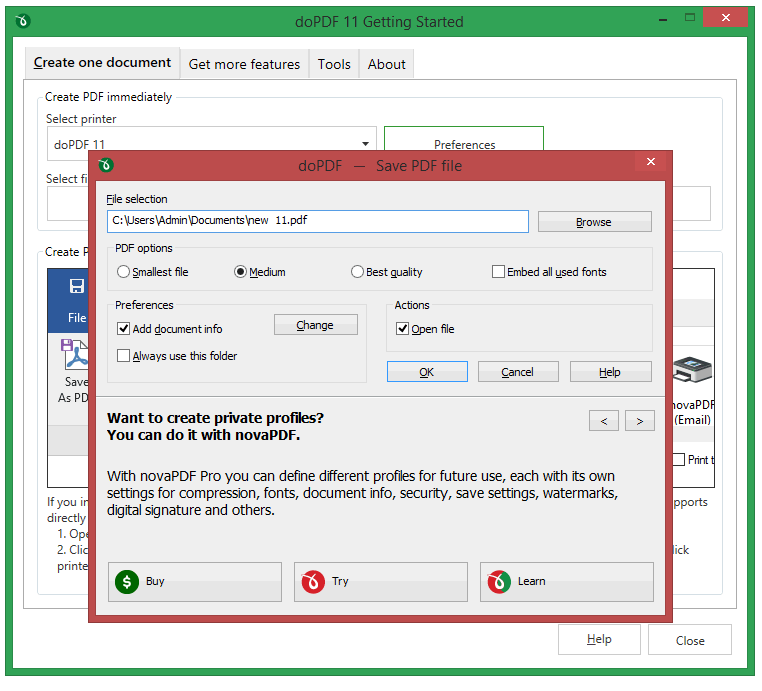Click the doPDF logo in Save PDF dialog title
762x691 pixels.
pyautogui.click(x=105, y=165)
